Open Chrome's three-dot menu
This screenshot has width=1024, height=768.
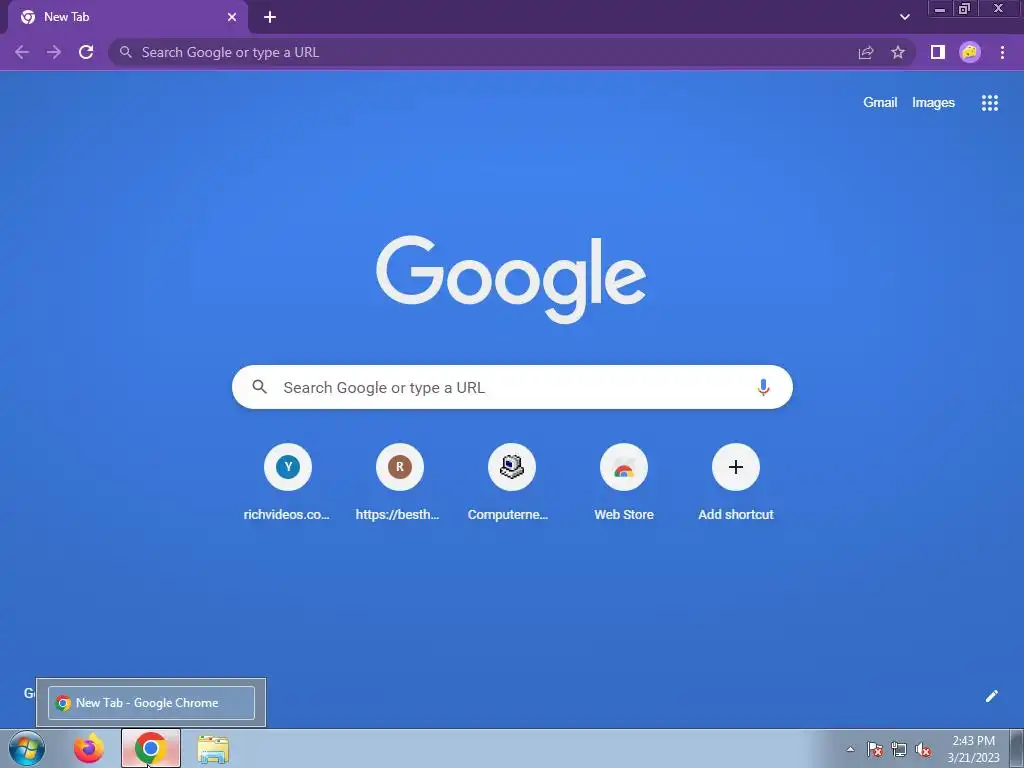pyautogui.click(x=1002, y=52)
